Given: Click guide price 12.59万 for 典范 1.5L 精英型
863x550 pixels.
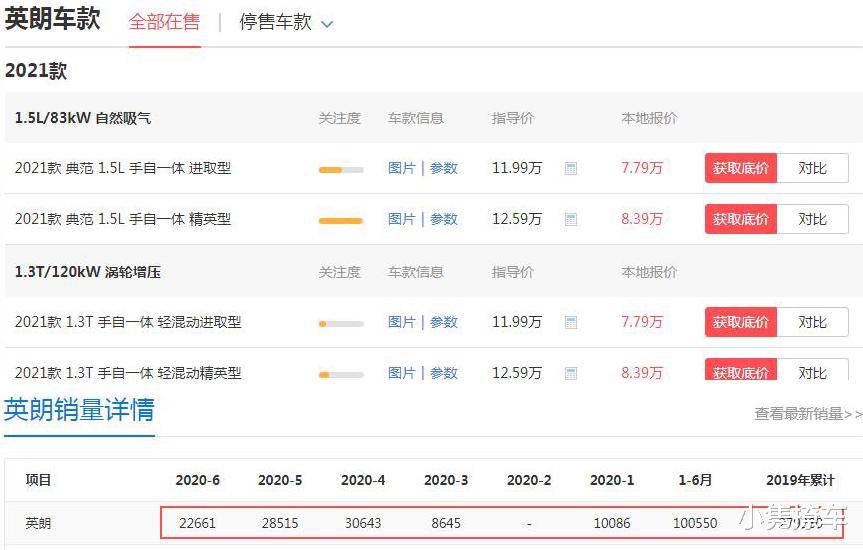Looking at the screenshot, I should coord(517,219).
